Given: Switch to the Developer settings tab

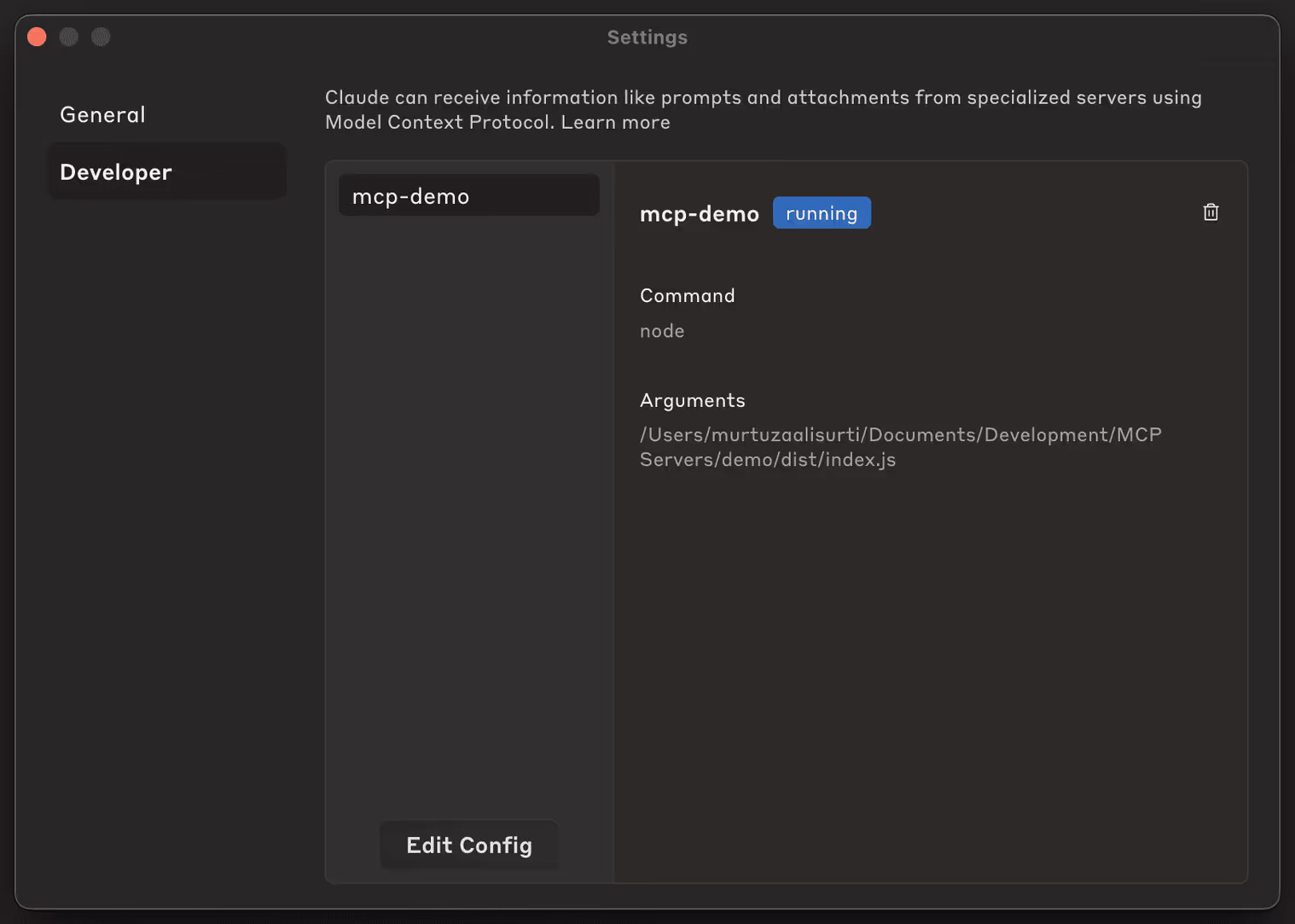Looking at the screenshot, I should click(115, 171).
